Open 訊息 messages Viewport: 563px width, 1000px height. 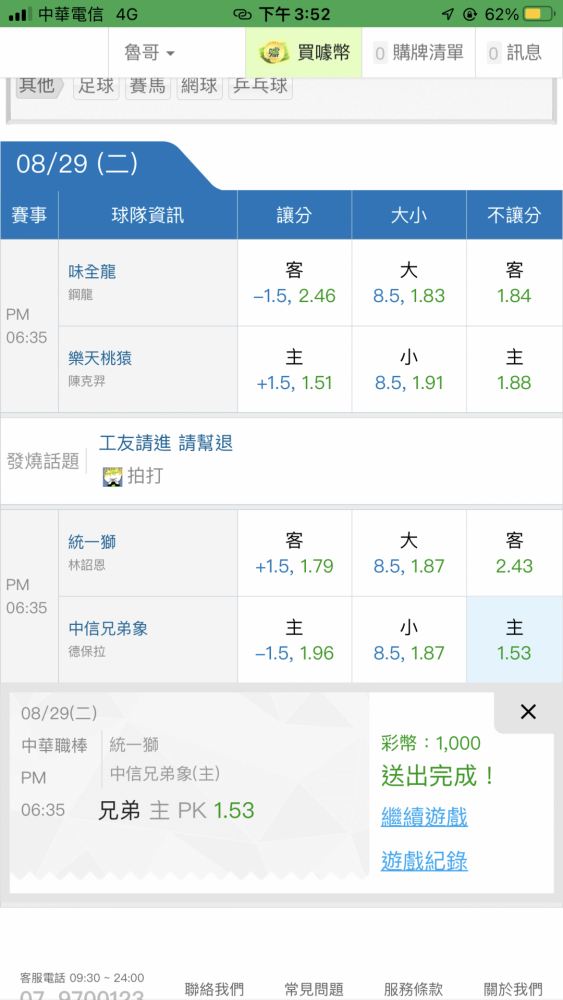(515, 53)
